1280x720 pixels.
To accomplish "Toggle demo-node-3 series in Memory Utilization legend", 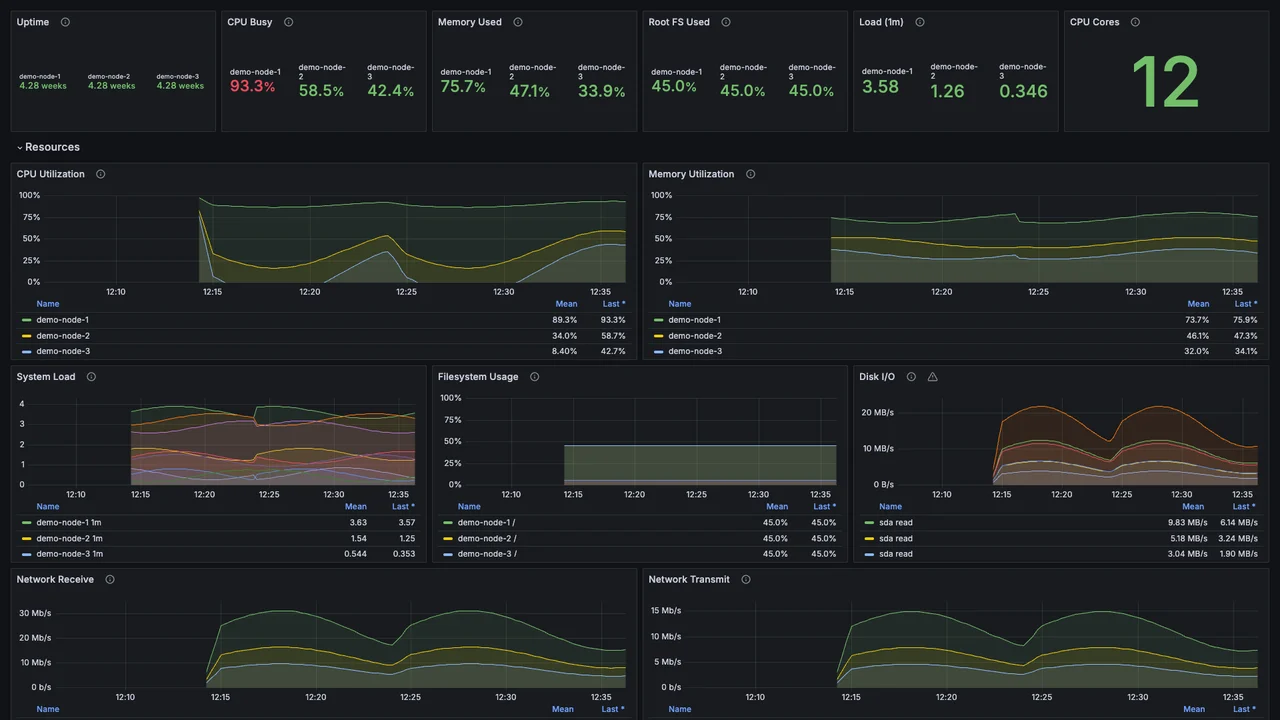I will pos(695,351).
